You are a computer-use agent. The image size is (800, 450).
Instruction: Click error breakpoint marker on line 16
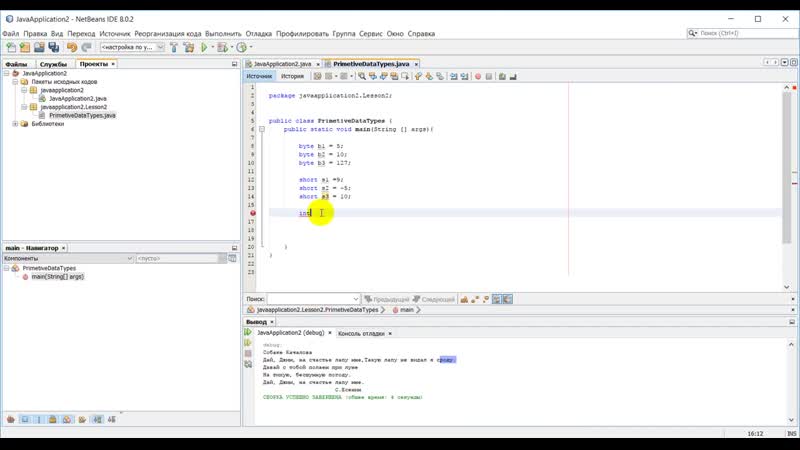tap(253, 213)
